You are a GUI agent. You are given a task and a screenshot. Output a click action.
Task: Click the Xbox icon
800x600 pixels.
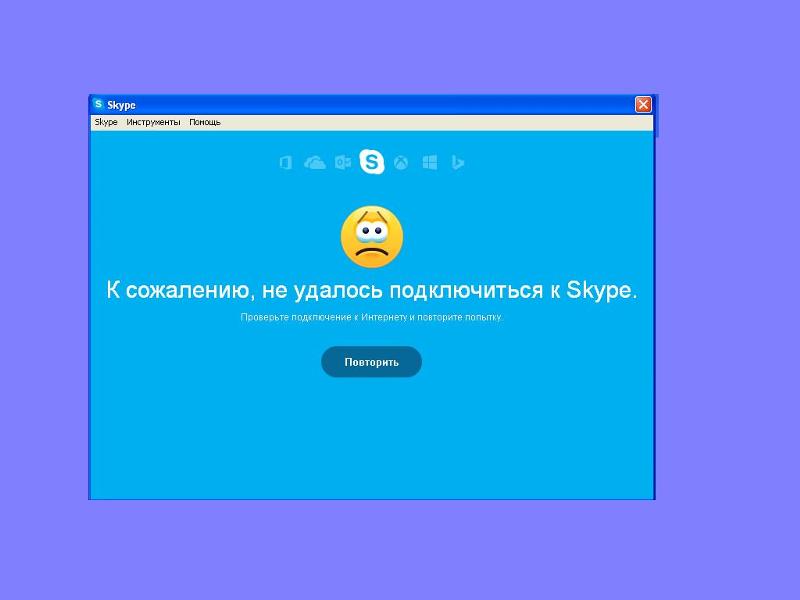(400, 162)
